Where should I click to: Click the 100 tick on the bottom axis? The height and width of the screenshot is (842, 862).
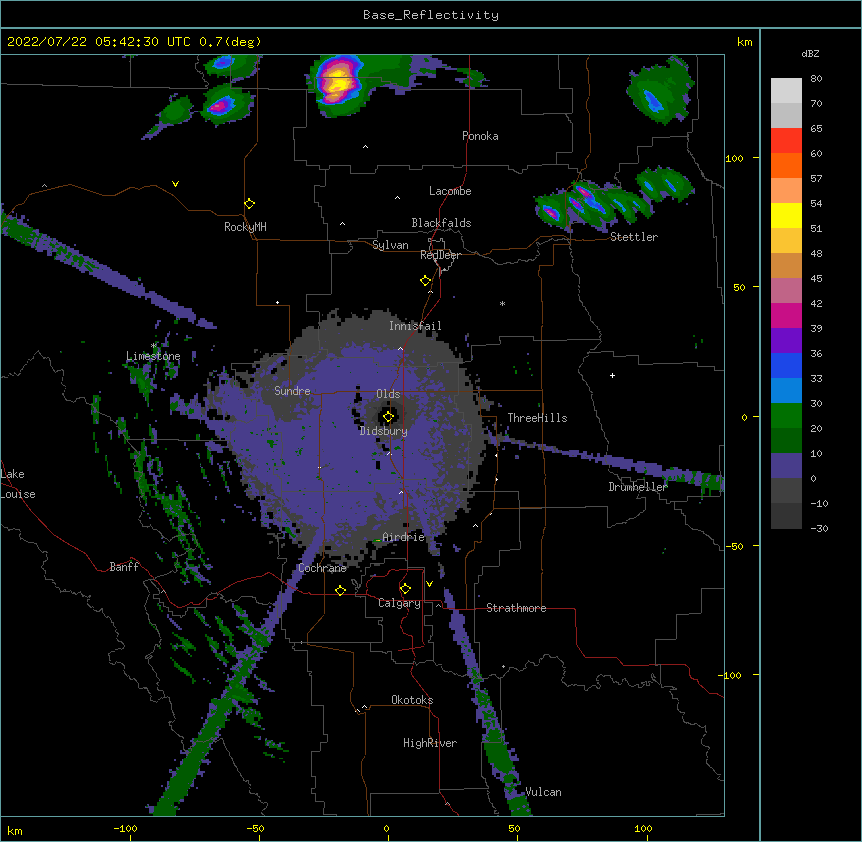pos(643,828)
